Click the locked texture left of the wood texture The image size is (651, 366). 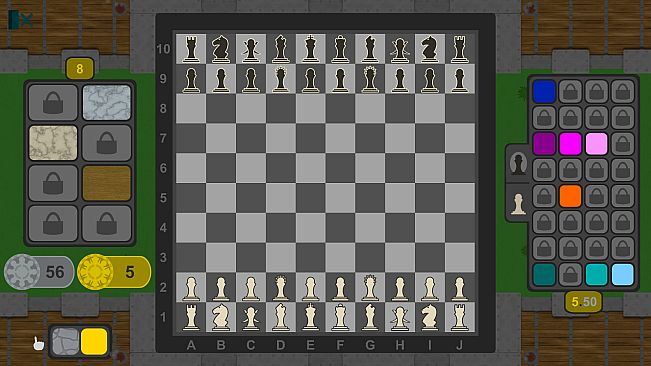point(53,183)
